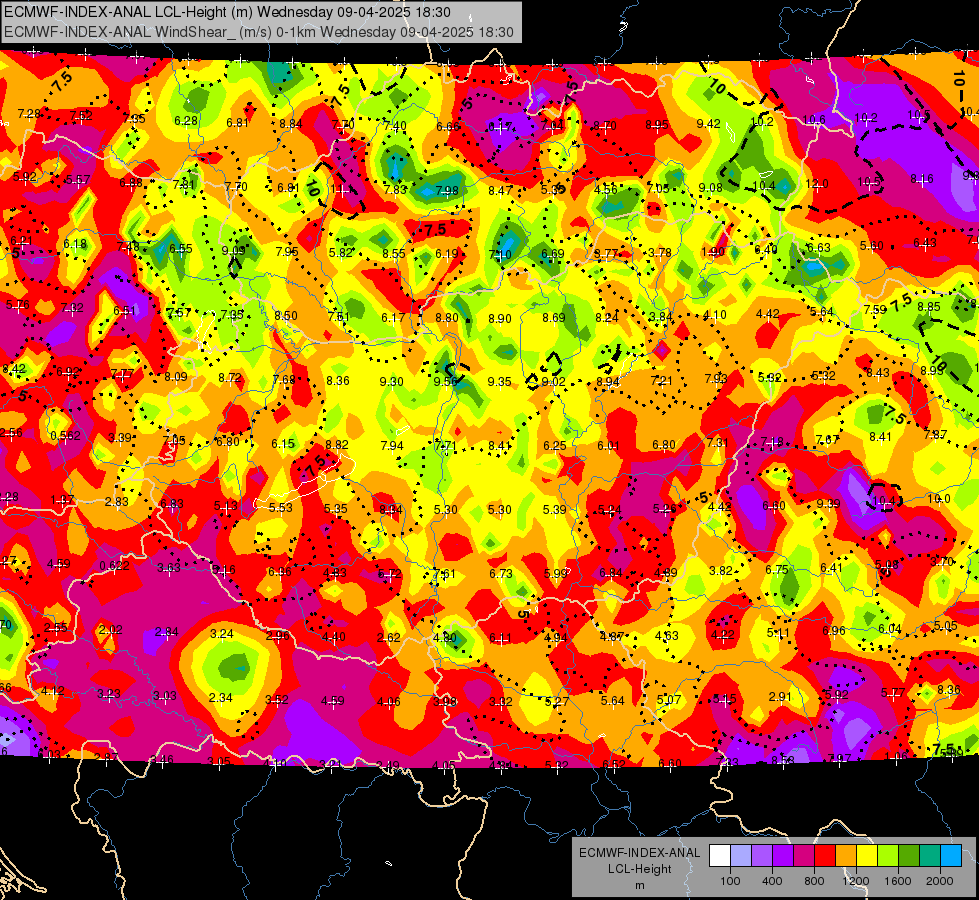Click the map value '3.82'
The image size is (979, 900).
point(721,570)
